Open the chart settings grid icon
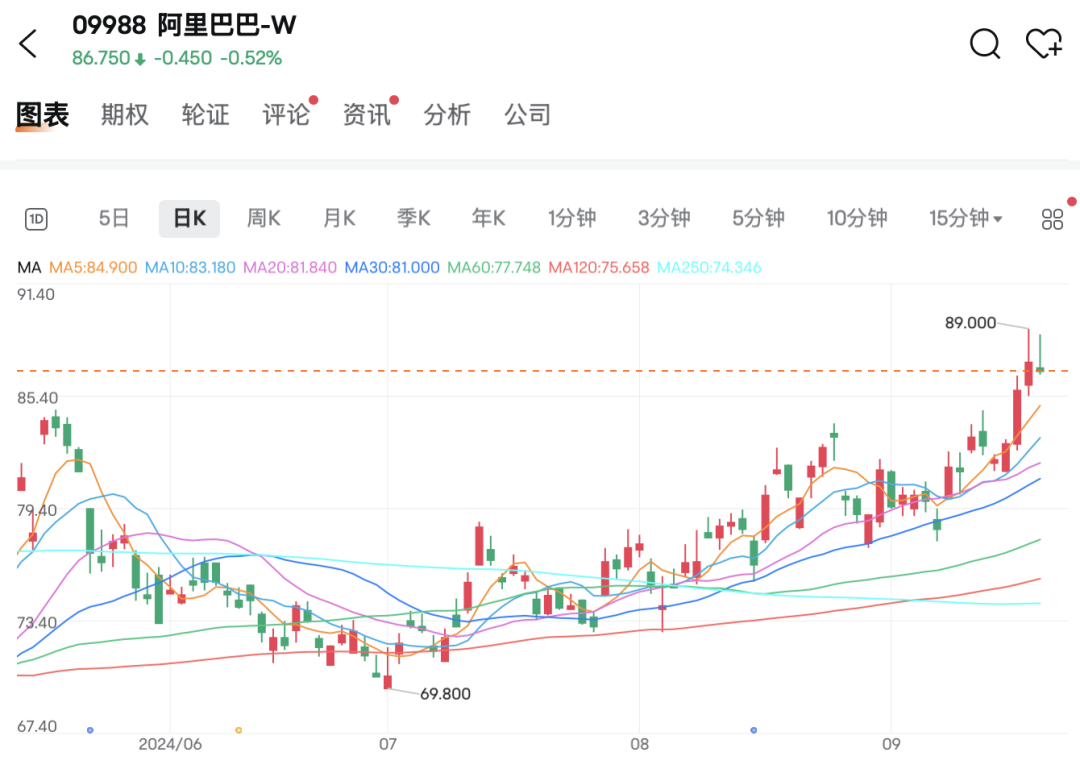The image size is (1080, 769). tap(1052, 219)
